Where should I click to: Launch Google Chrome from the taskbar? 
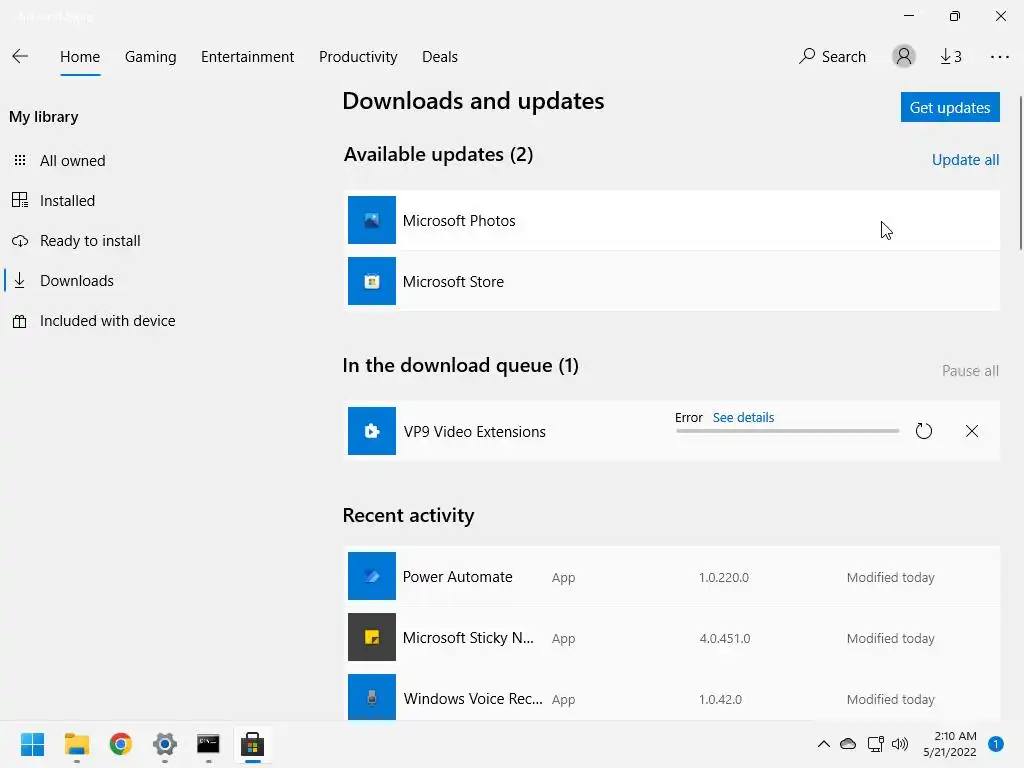(121, 744)
